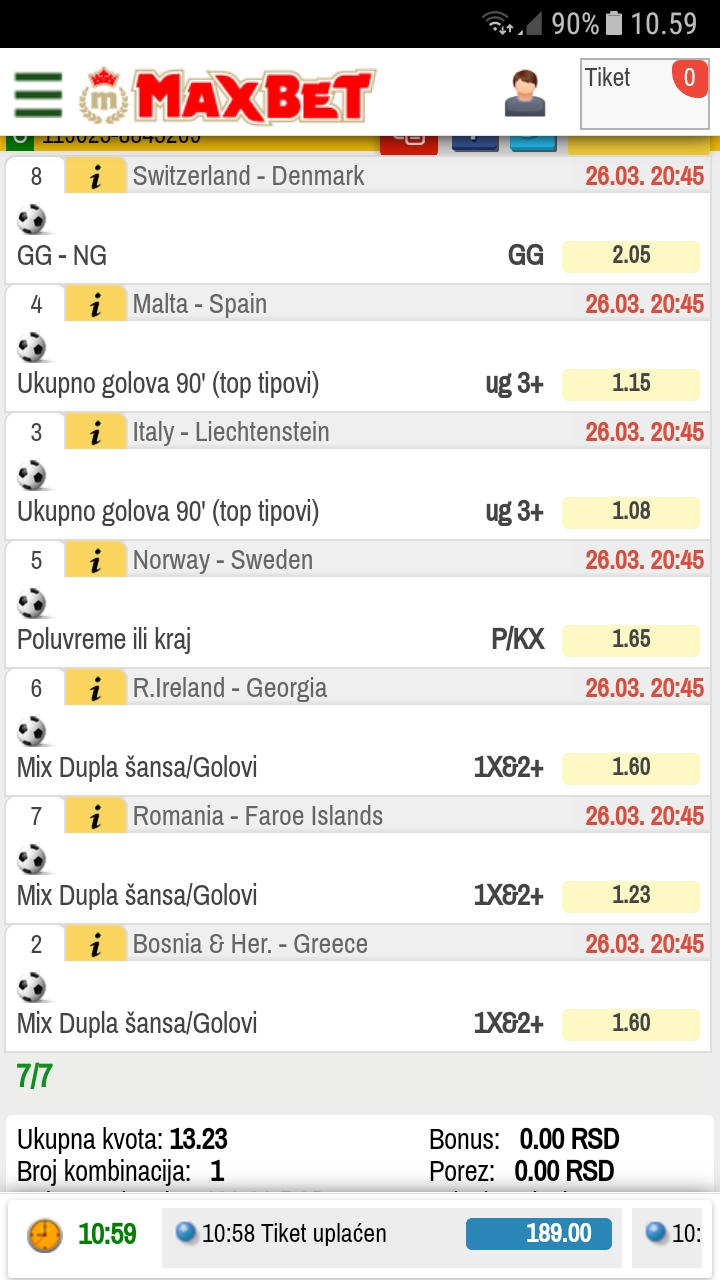Show info for Switzerland - Denmark match
Viewport: 720px width, 1280px height.
[x=96, y=176]
